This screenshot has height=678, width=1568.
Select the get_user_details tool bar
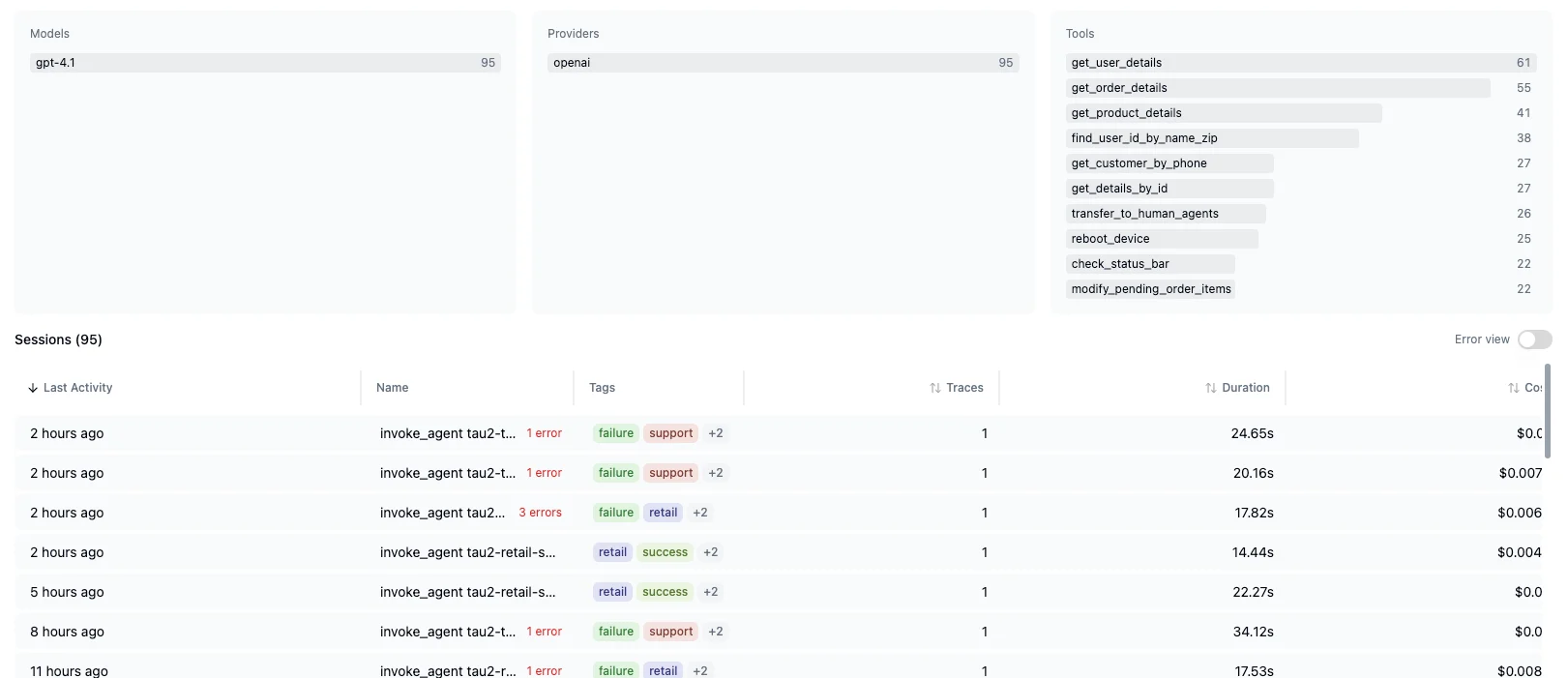[1301, 63]
